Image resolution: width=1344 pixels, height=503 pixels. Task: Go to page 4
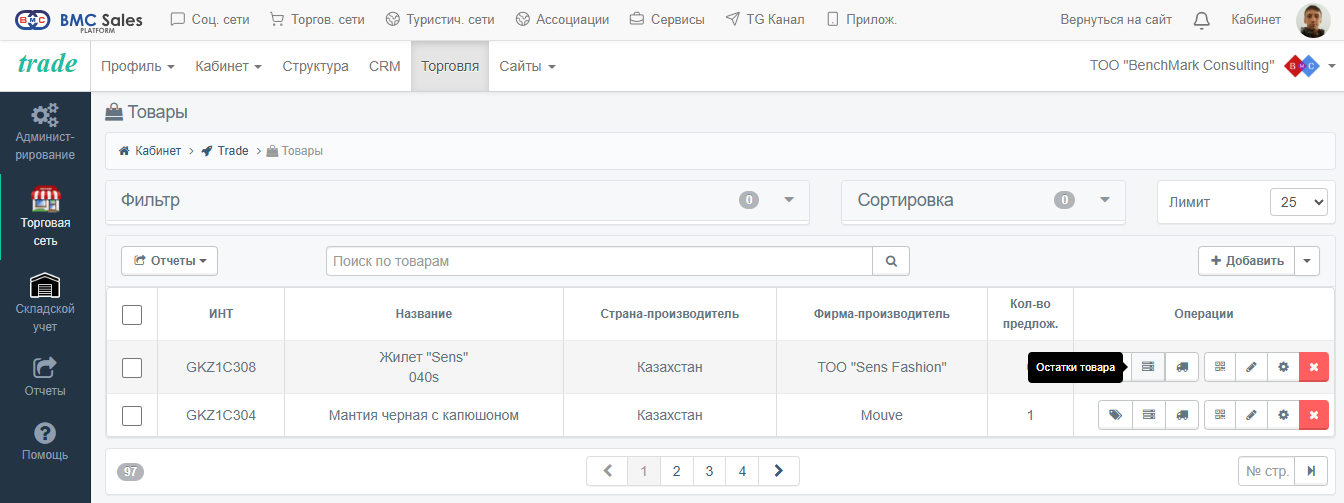(742, 471)
